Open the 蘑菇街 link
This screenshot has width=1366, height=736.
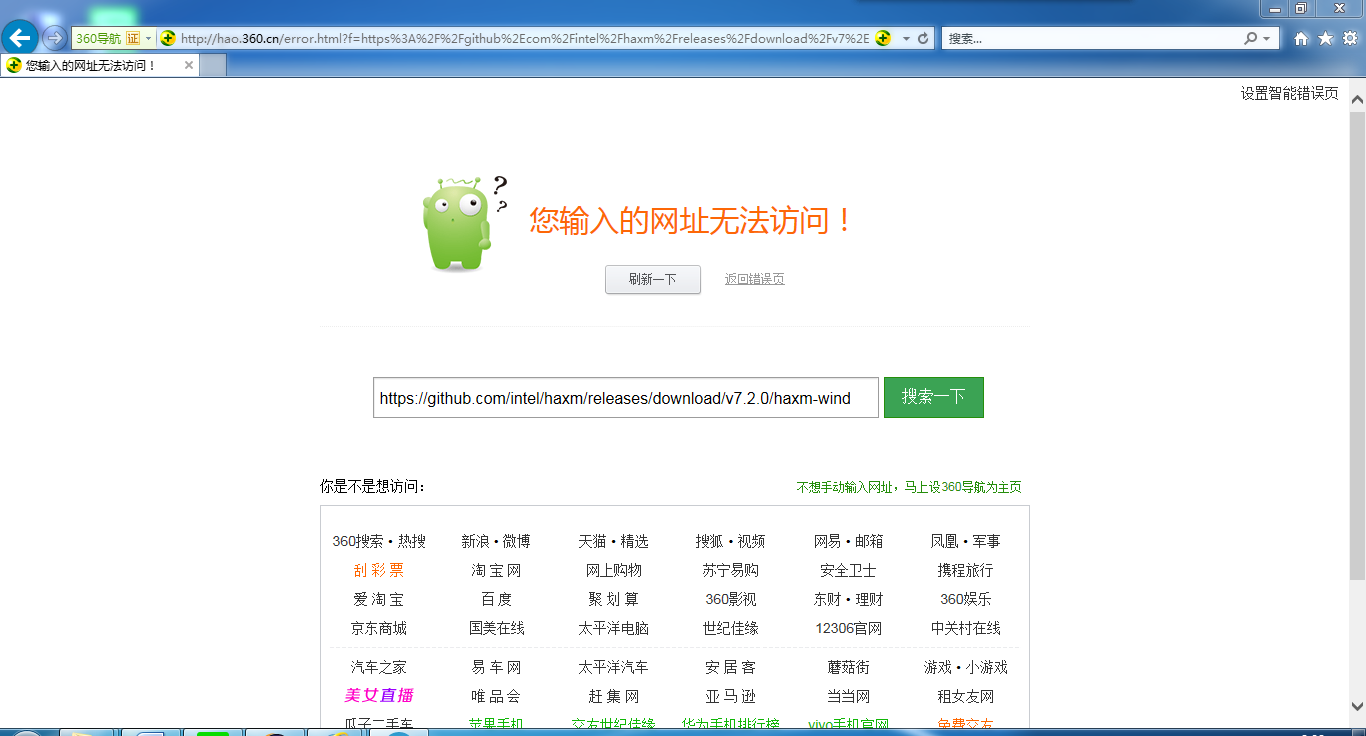point(848,667)
